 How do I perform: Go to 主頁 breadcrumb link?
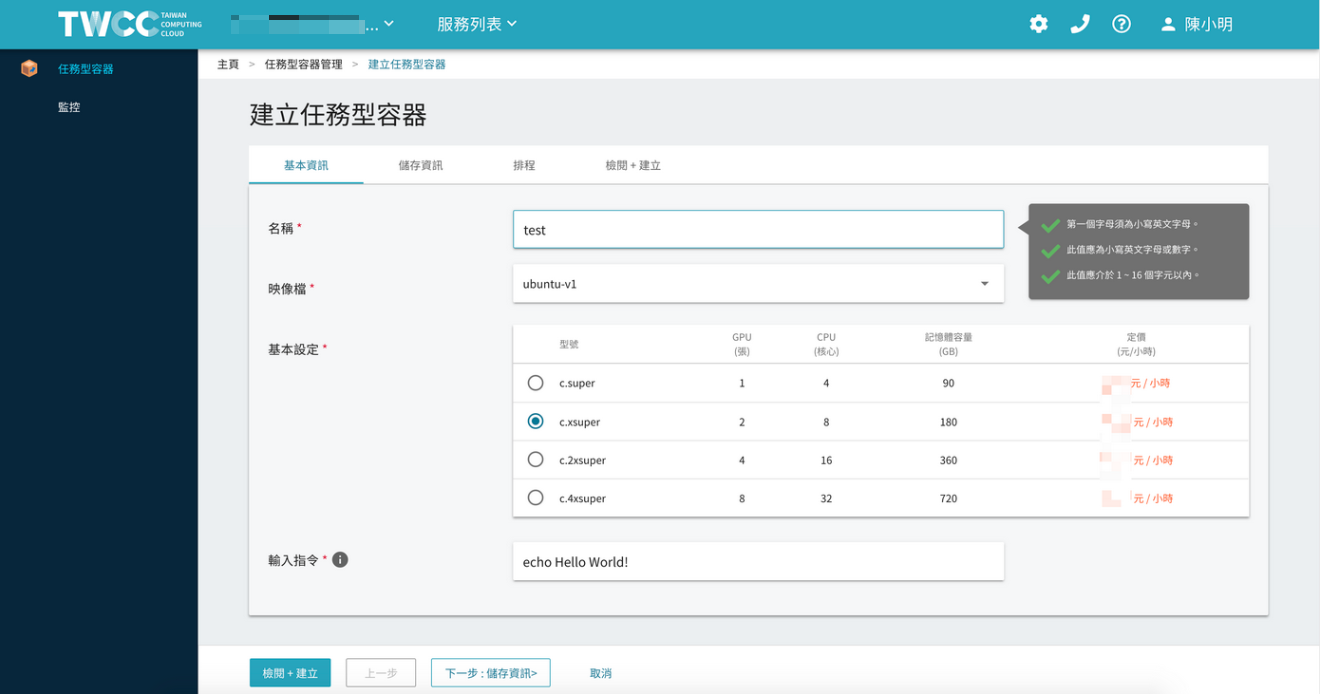point(228,64)
